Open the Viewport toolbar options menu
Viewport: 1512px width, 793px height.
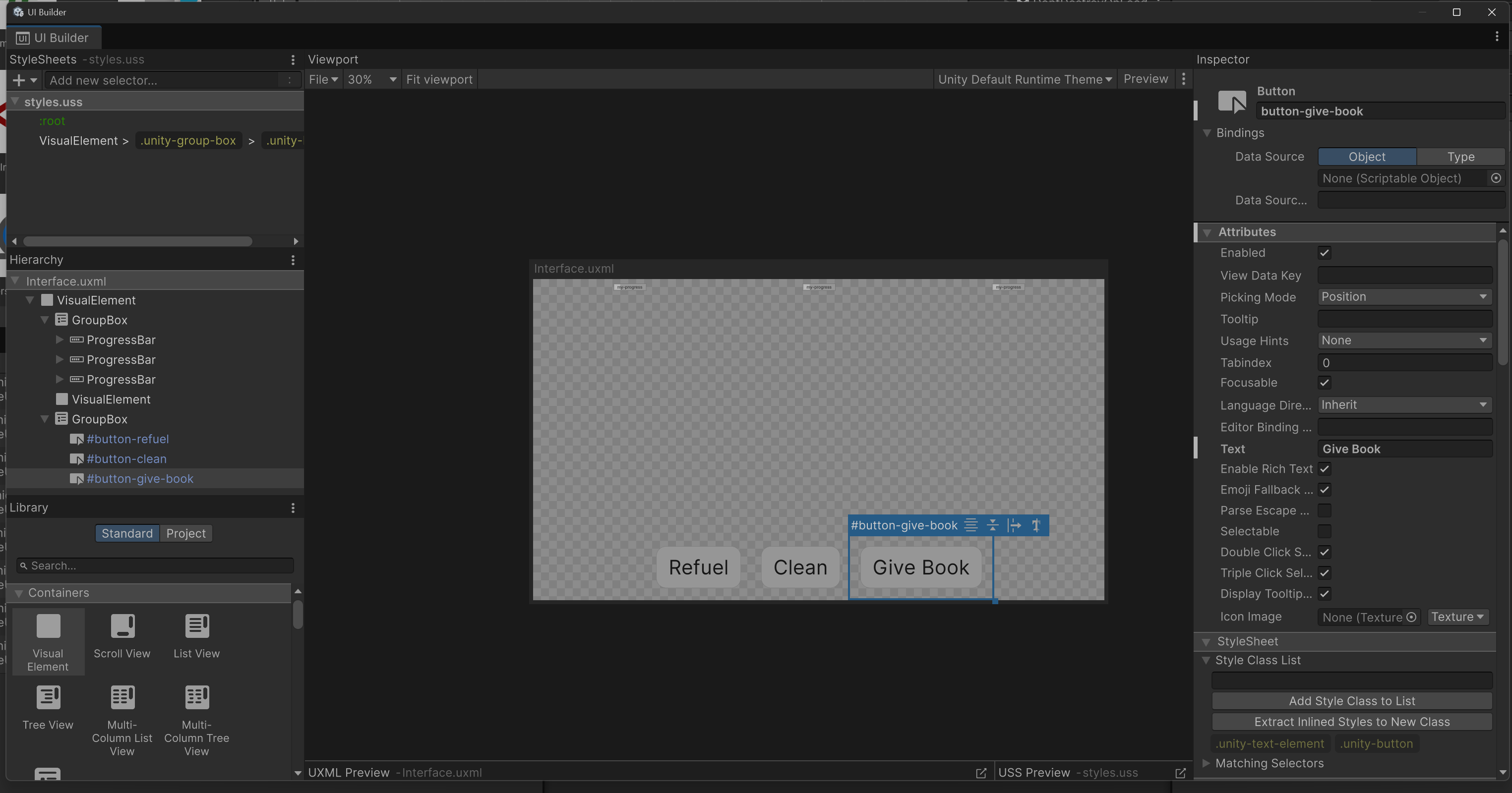pyautogui.click(x=1183, y=79)
